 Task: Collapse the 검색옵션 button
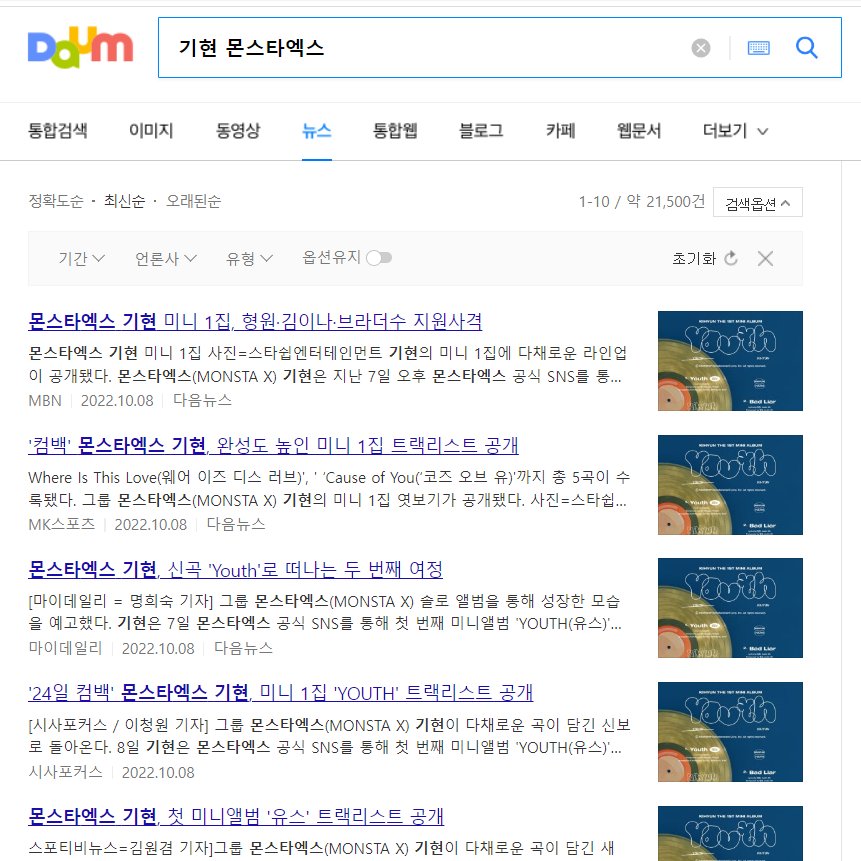click(x=758, y=203)
